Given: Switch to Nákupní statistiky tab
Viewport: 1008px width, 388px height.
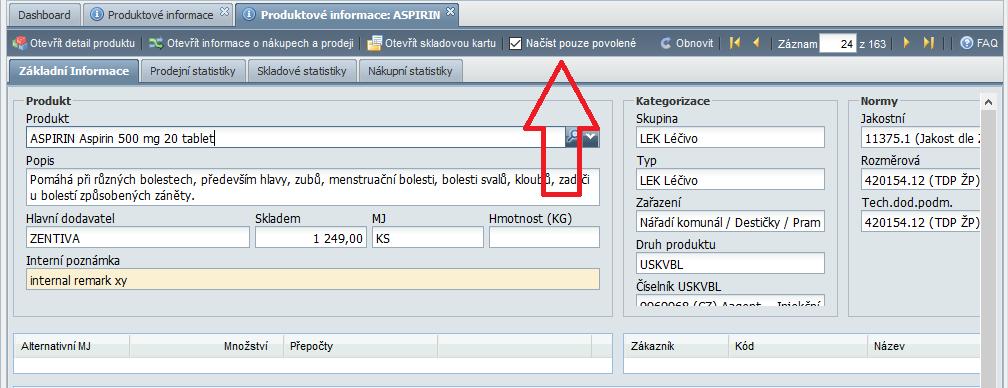Looking at the screenshot, I should point(410,71).
